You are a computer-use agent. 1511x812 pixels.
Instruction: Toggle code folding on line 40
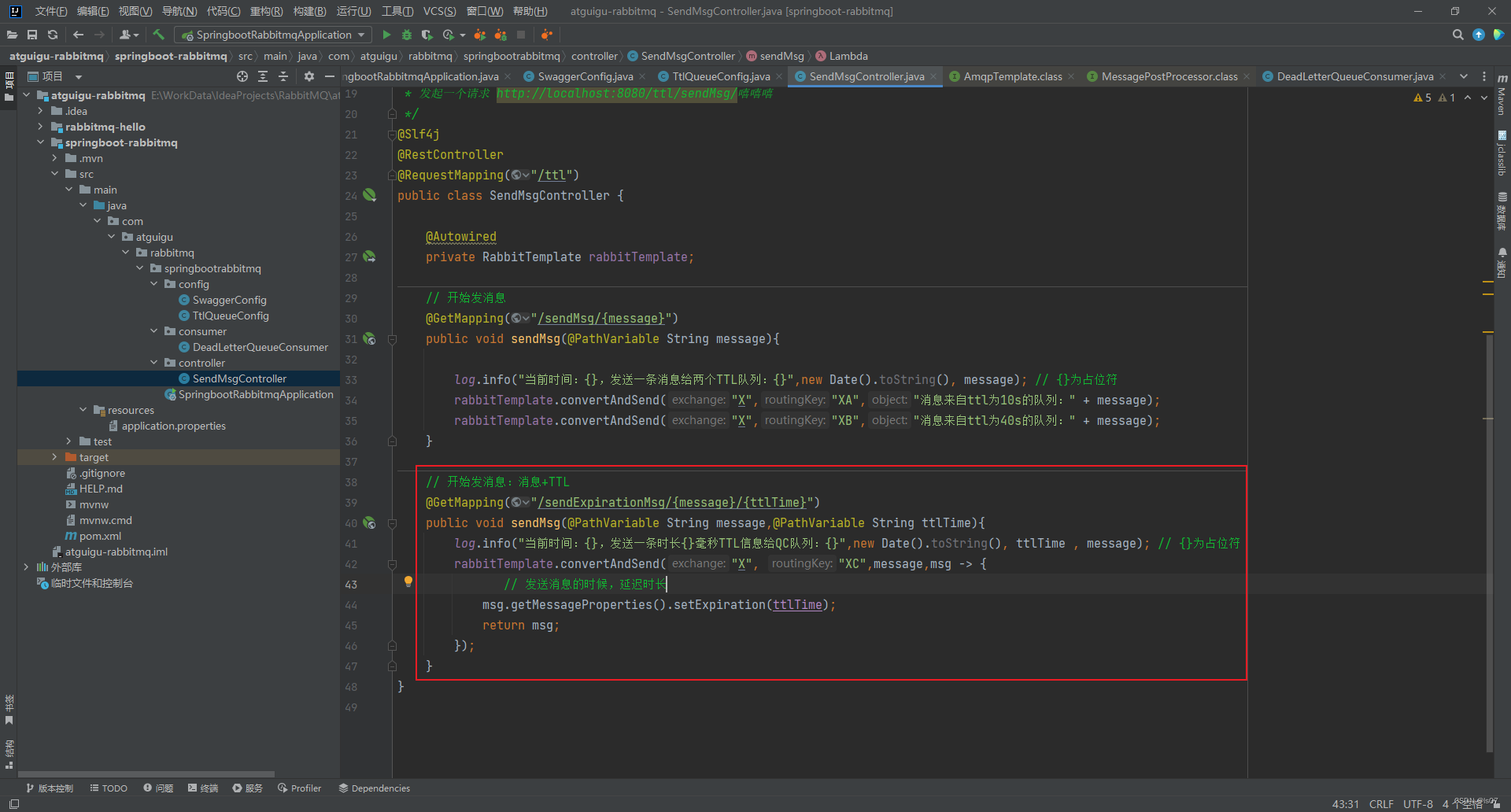pyautogui.click(x=392, y=523)
